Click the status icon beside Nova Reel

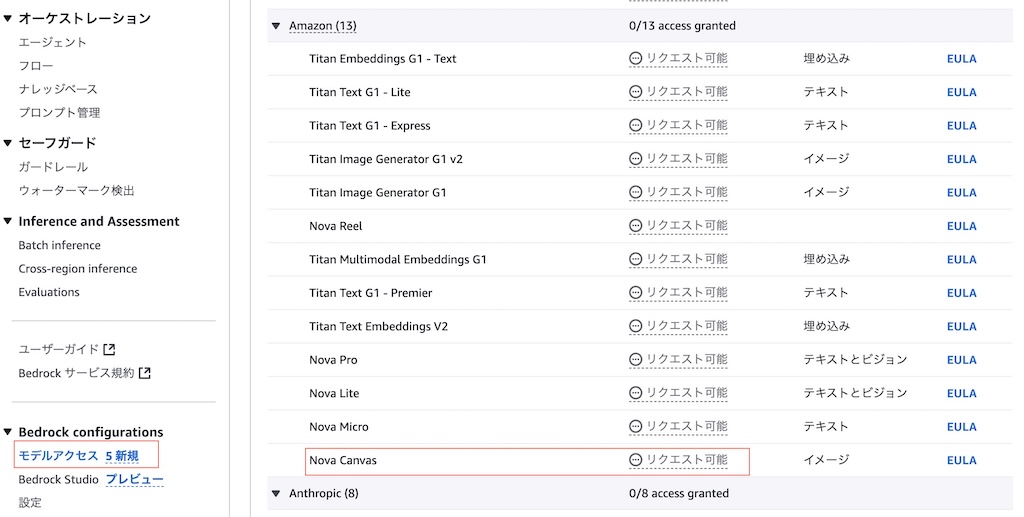point(635,225)
